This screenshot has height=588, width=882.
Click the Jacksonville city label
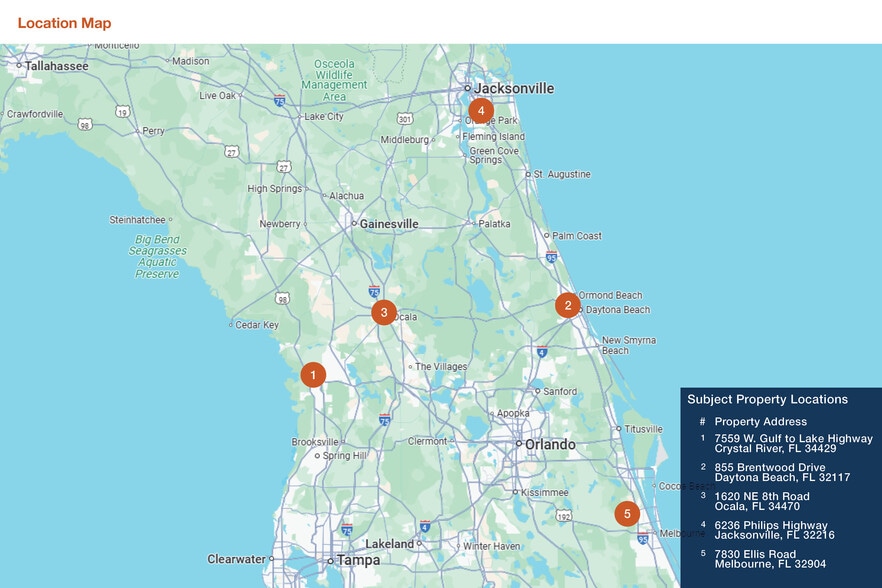tap(514, 88)
